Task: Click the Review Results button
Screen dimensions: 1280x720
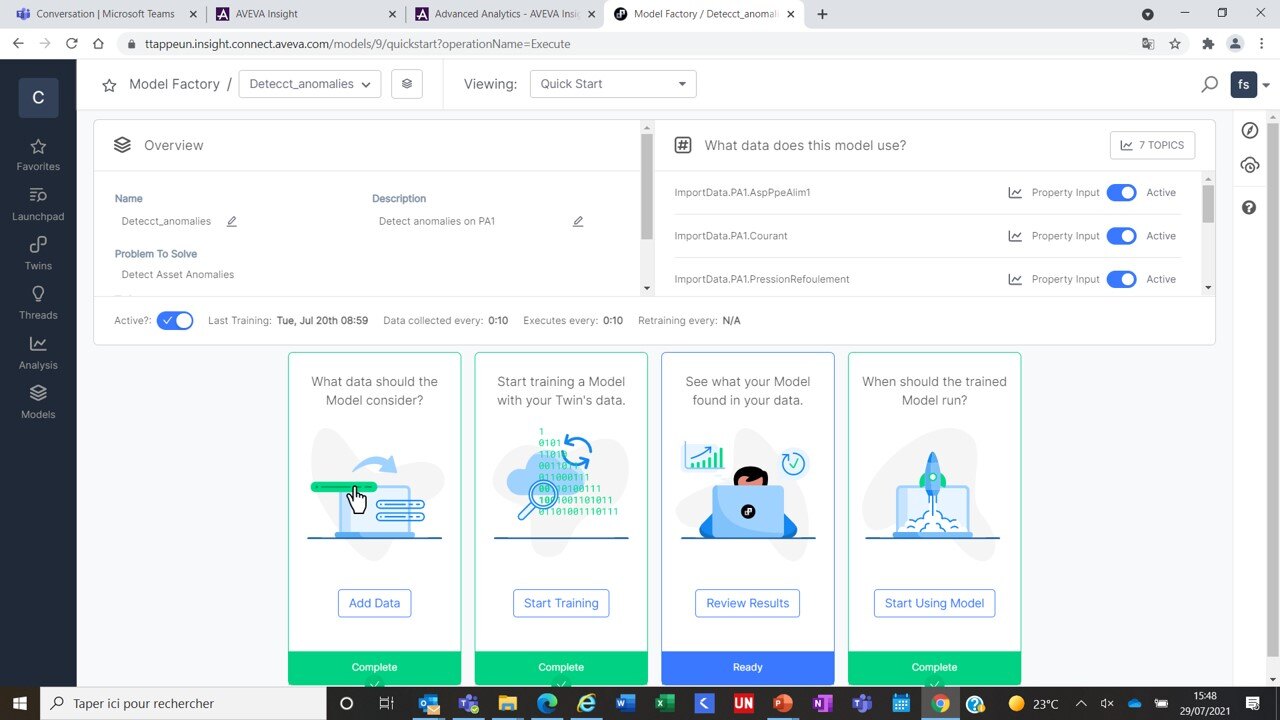Action: 748,603
